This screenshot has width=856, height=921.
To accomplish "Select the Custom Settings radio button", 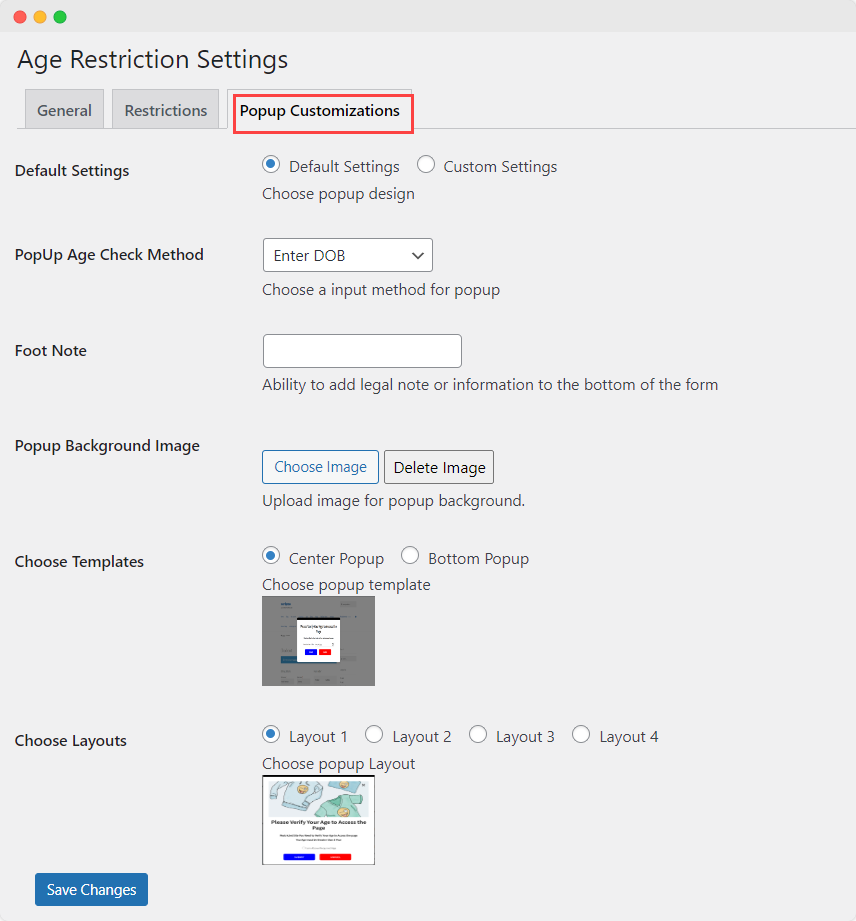I will (x=426, y=166).
